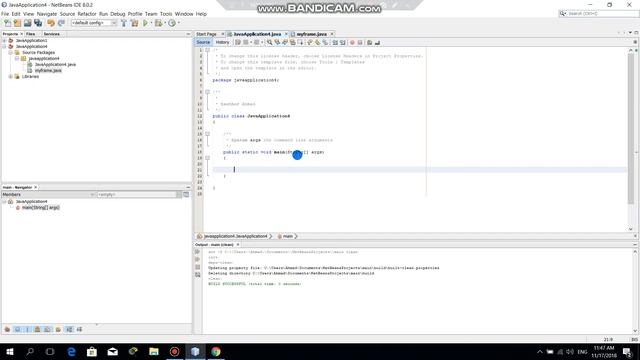Open Windows Start menu

(9, 351)
